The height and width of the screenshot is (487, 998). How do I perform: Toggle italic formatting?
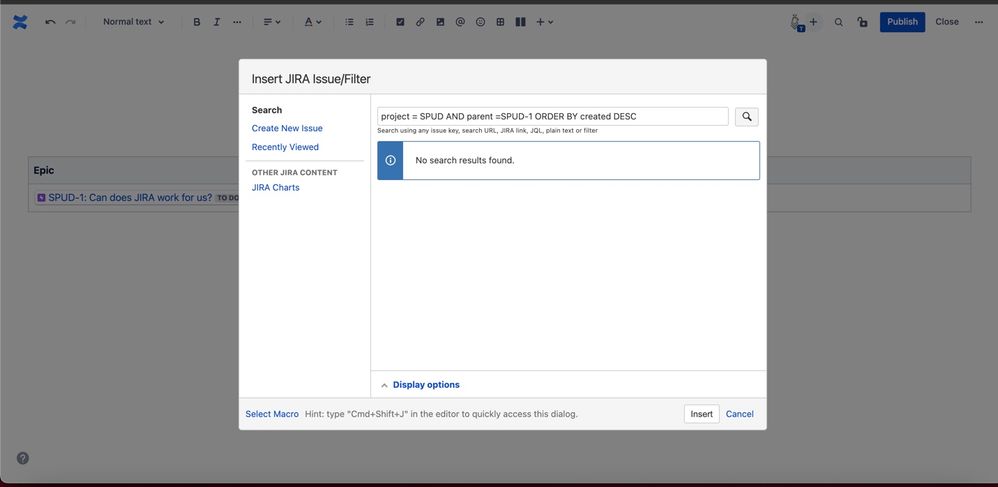tap(216, 22)
